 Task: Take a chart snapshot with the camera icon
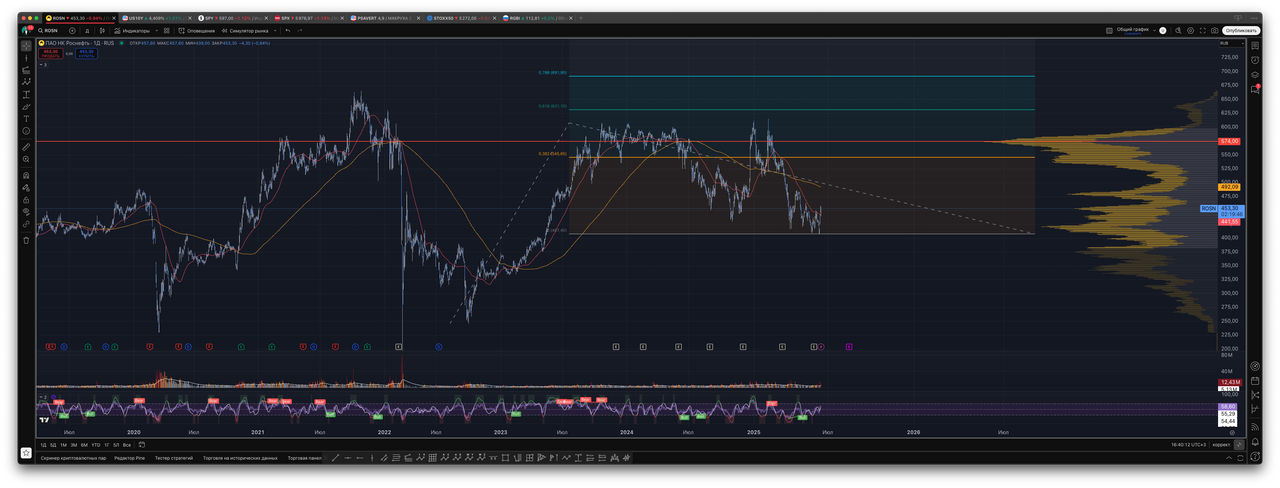tap(1215, 31)
